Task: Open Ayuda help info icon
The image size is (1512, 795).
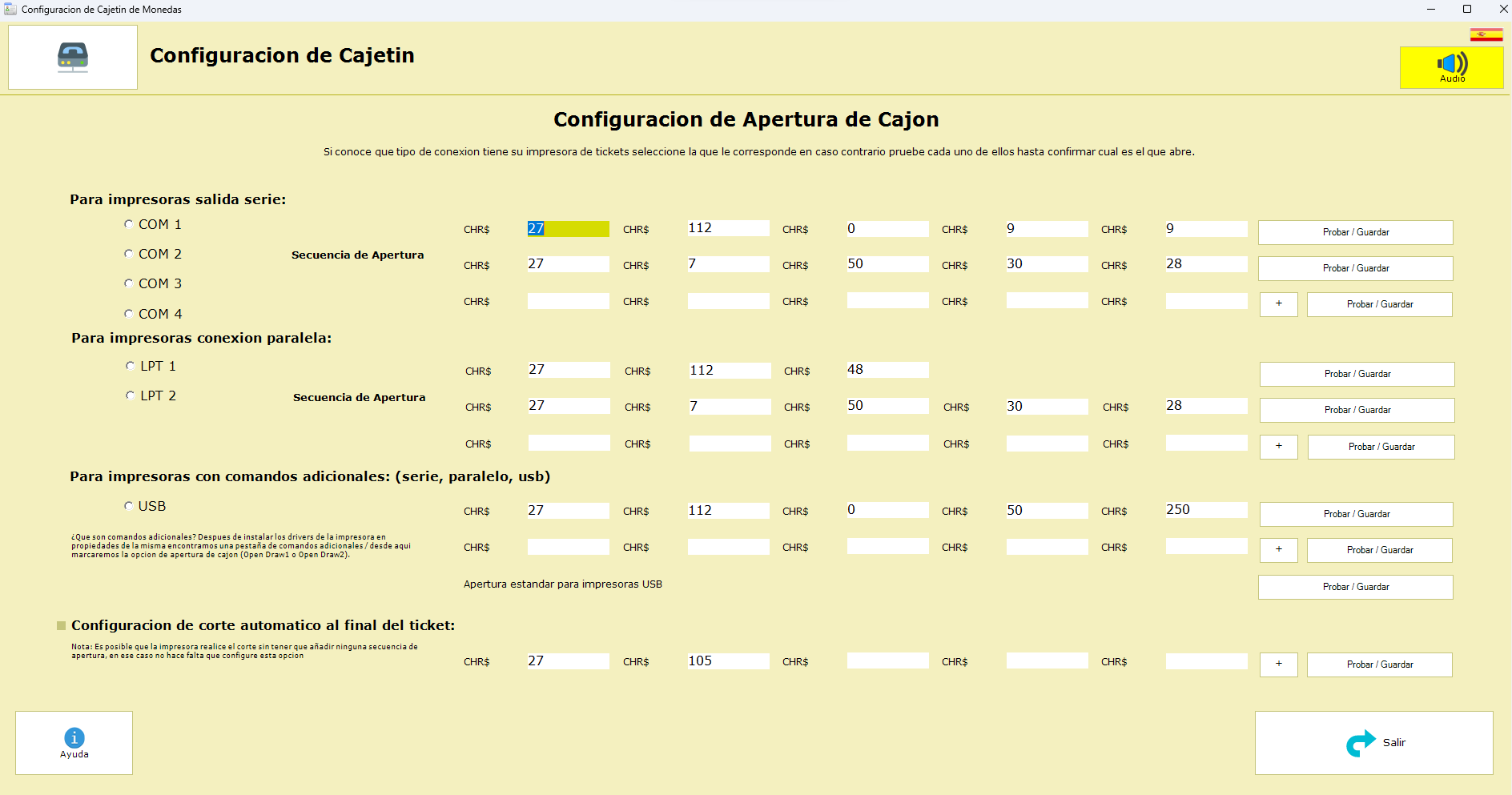Action: [74, 742]
